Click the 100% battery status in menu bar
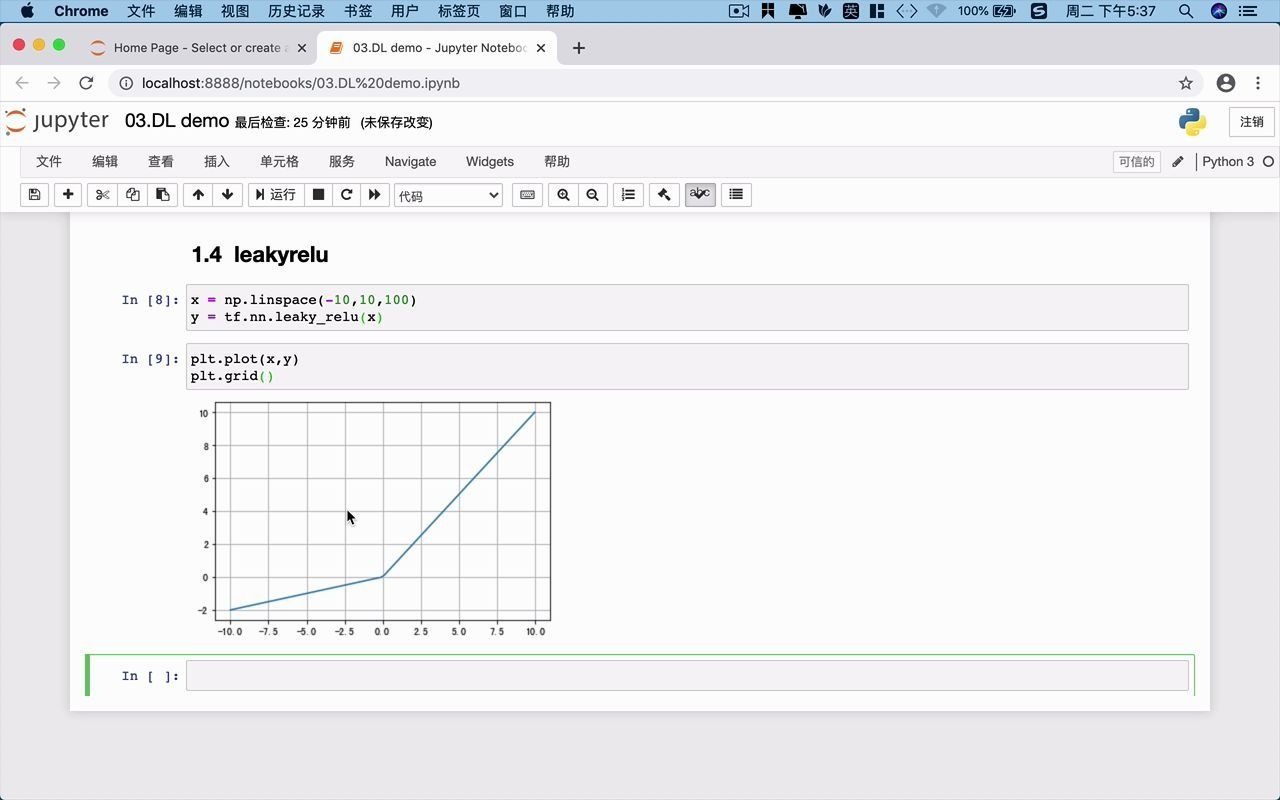Screen dimensions: 1280x800 point(987,11)
